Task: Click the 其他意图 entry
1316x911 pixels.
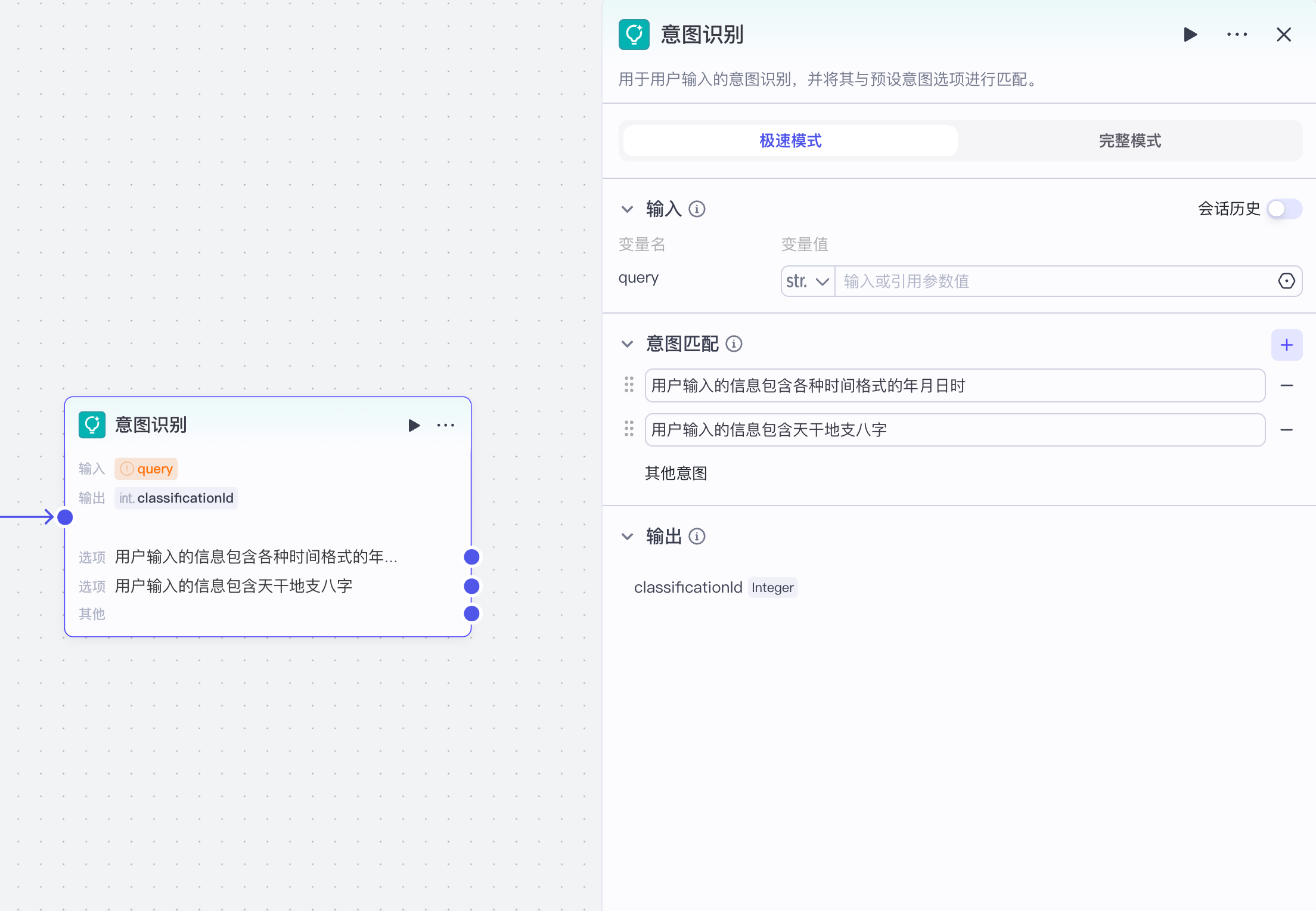Action: click(676, 473)
